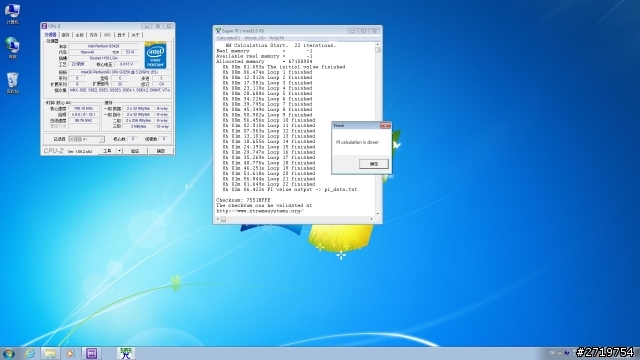The height and width of the screenshot is (360, 640).
Task: Switch to the fourth (Memory) tab in CPU-Z
Action: tap(93, 35)
